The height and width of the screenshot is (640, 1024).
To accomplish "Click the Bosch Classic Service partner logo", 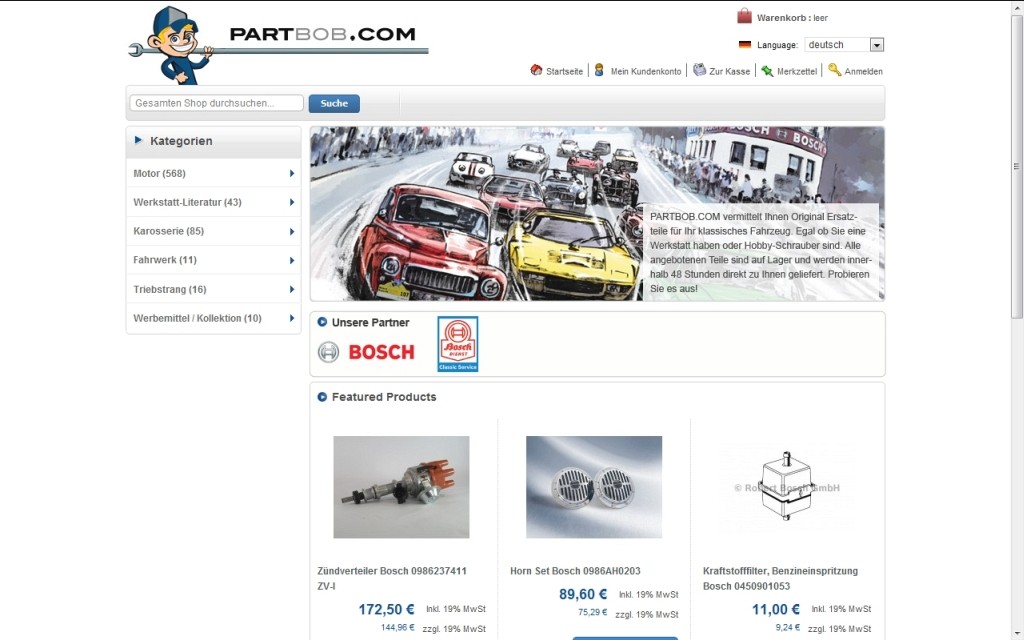I will pyautogui.click(x=458, y=344).
